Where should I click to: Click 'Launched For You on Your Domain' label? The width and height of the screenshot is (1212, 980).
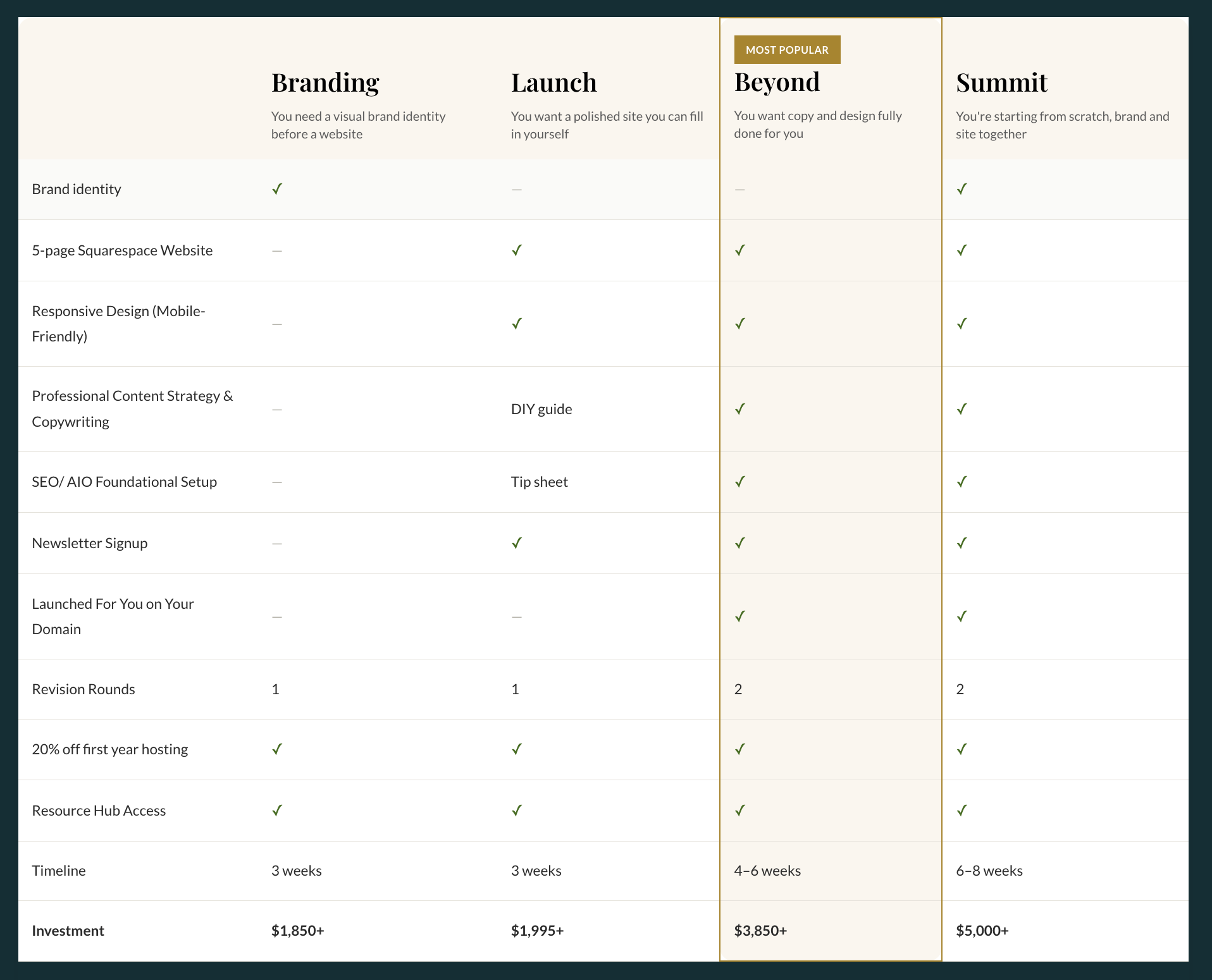113,616
